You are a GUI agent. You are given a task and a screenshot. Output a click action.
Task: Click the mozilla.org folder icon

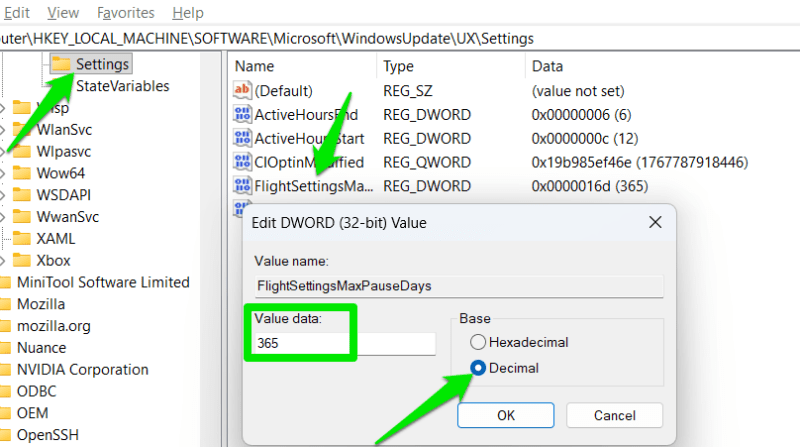5,326
